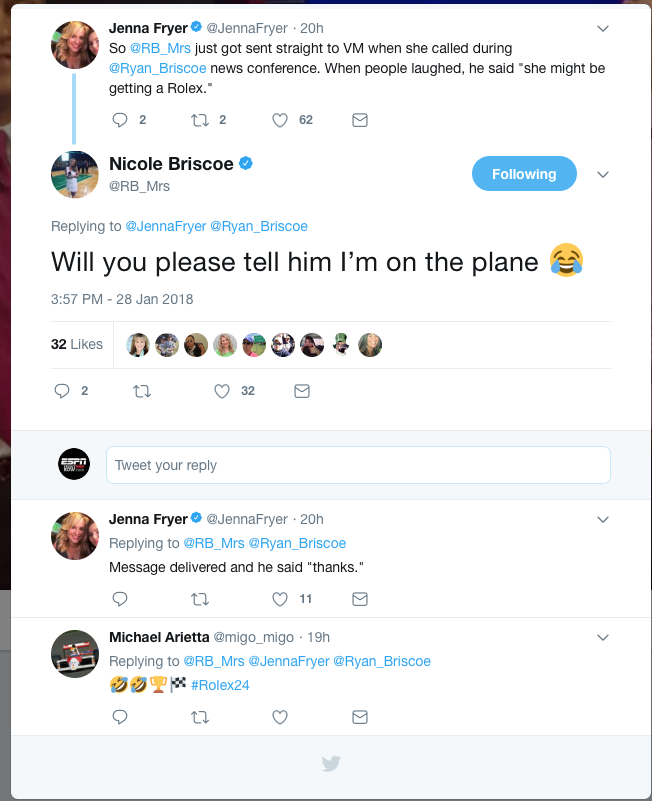Open the #Rolex24 hashtag link
The image size is (652, 801).
[x=220, y=685]
